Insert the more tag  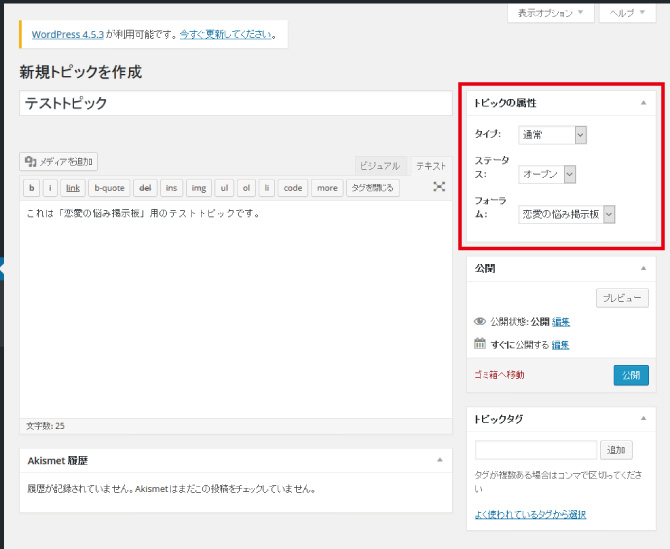327,188
